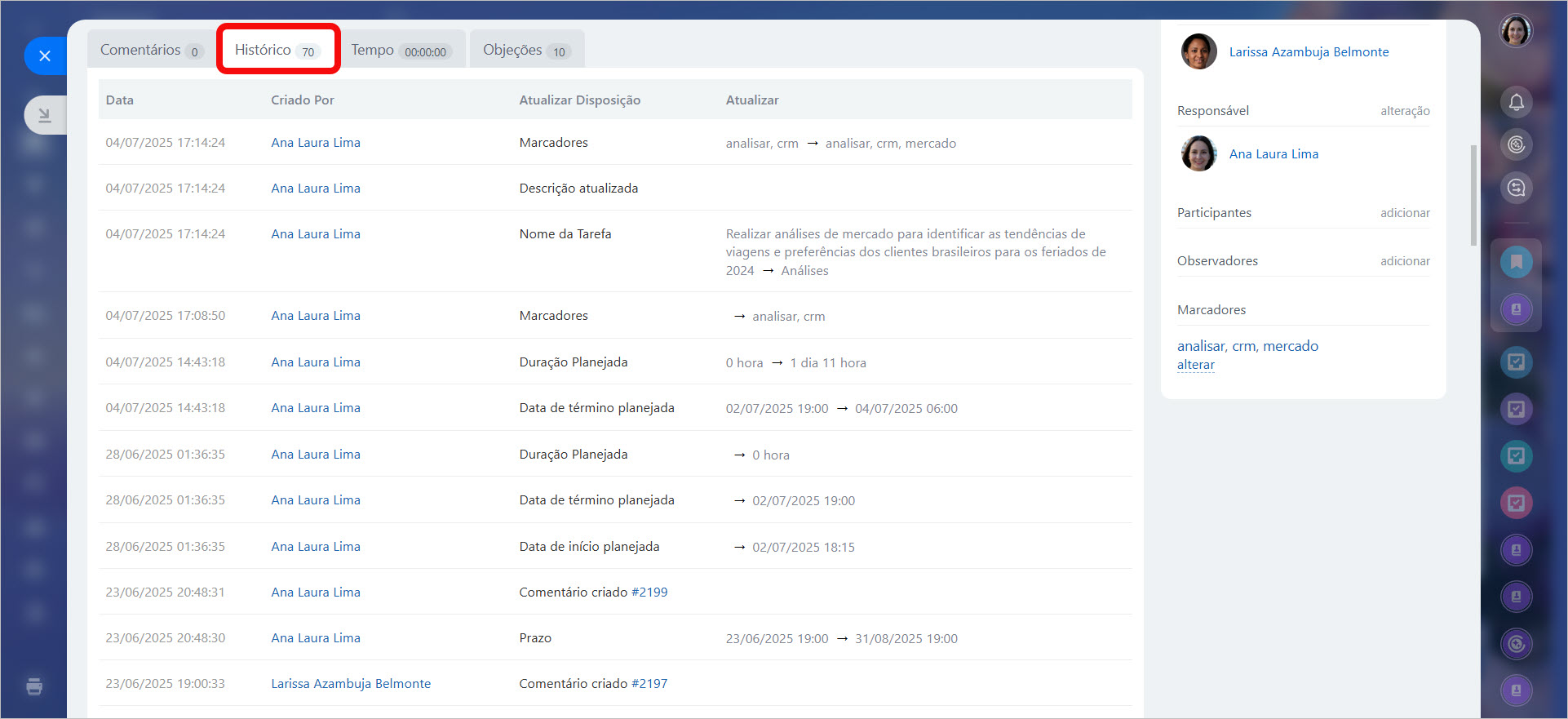Open the gray CoPilot icon under the bell
1568x719 pixels.
tap(1516, 144)
